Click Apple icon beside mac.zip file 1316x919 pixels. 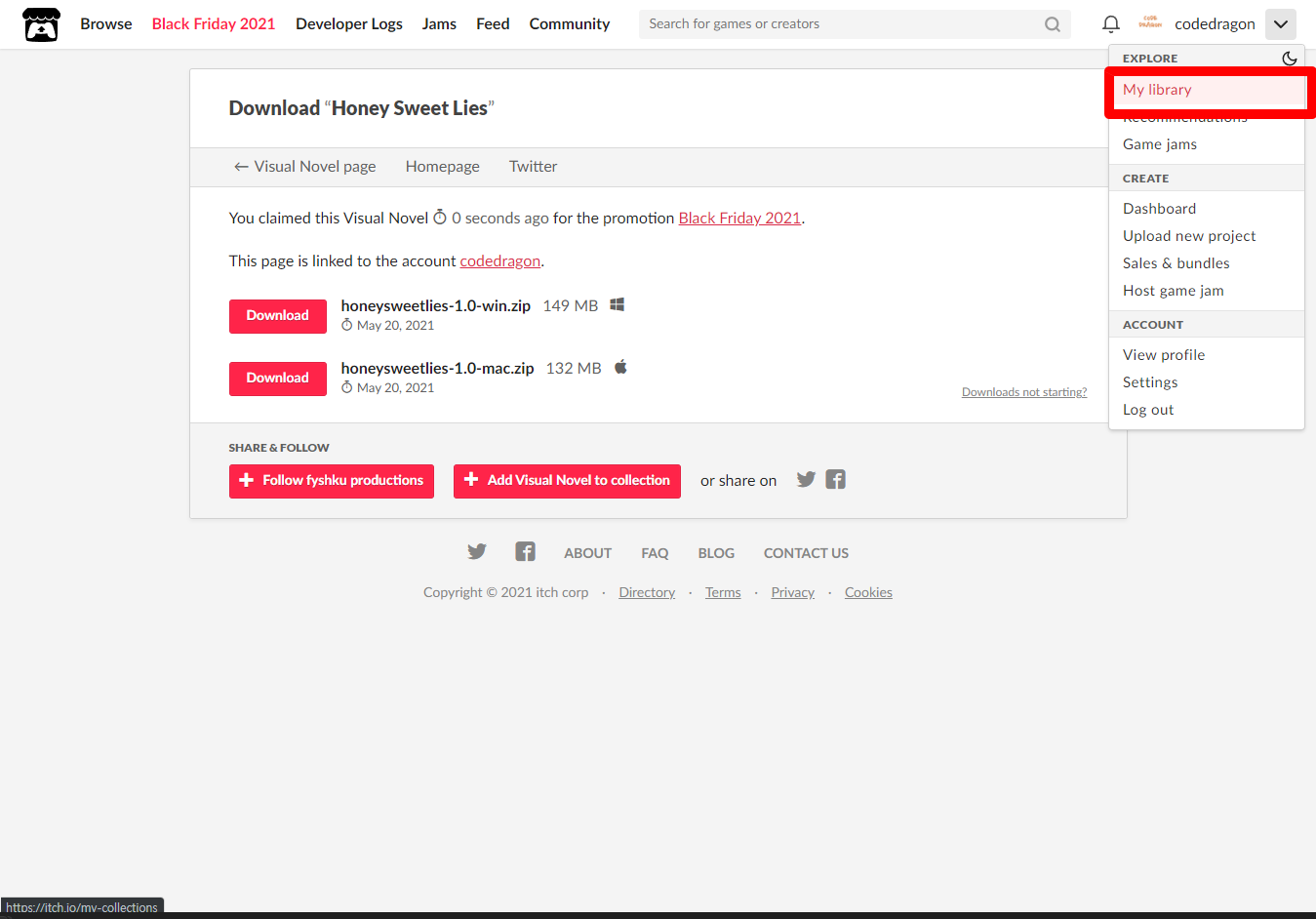pos(620,368)
